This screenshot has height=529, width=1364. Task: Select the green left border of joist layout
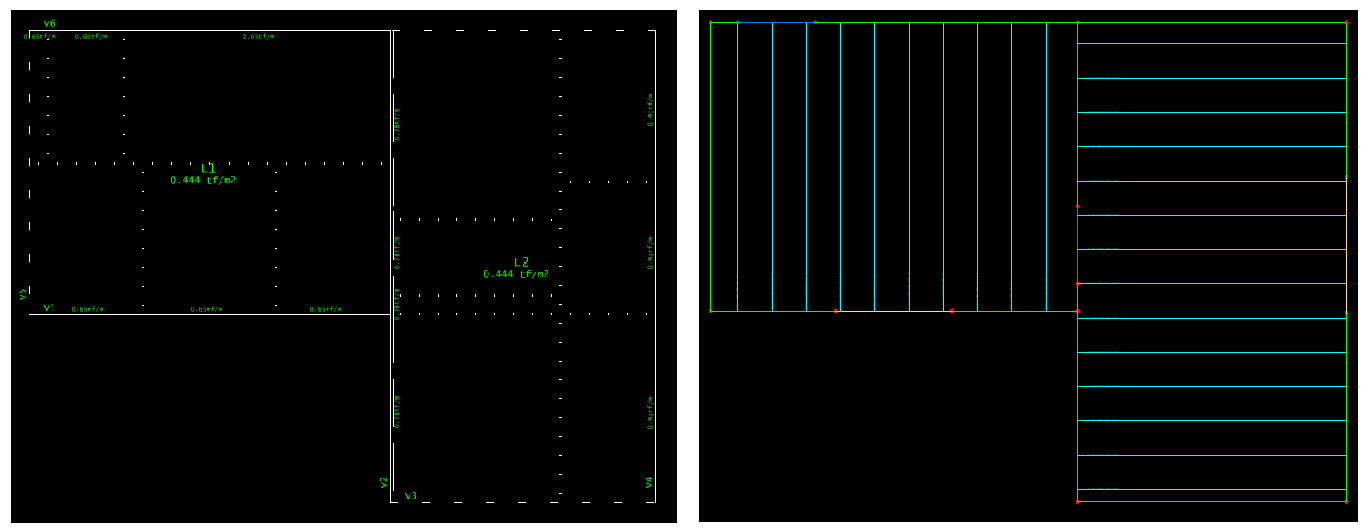(710, 165)
